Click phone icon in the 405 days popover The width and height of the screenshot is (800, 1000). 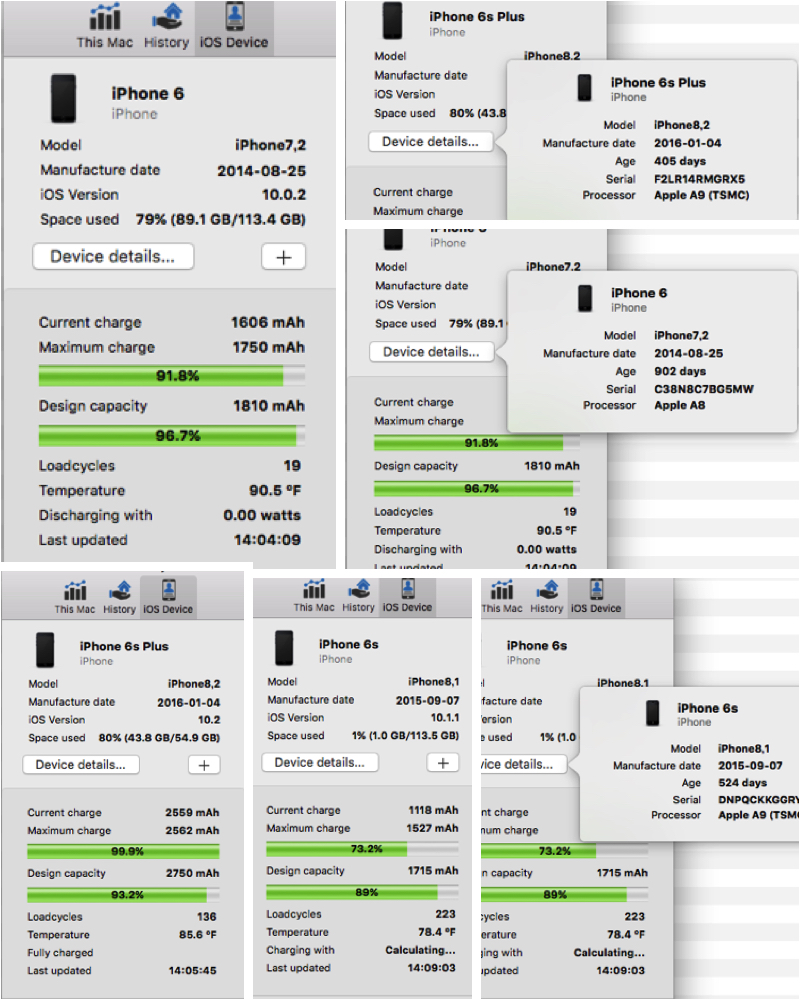coord(585,88)
